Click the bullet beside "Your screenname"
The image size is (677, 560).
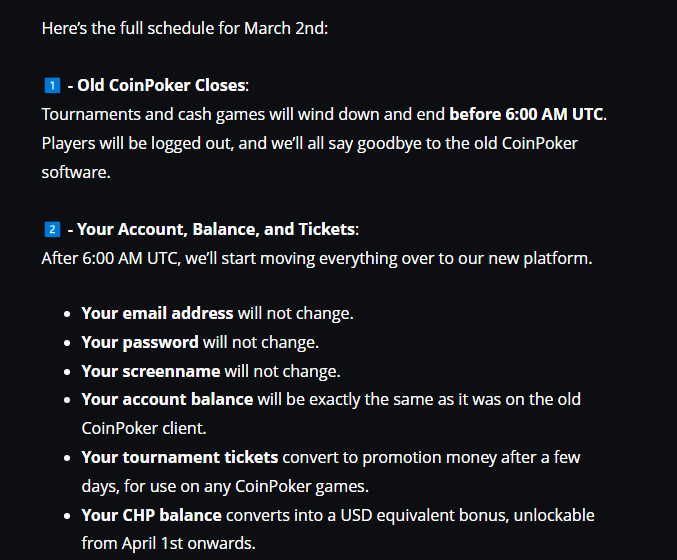69,372
